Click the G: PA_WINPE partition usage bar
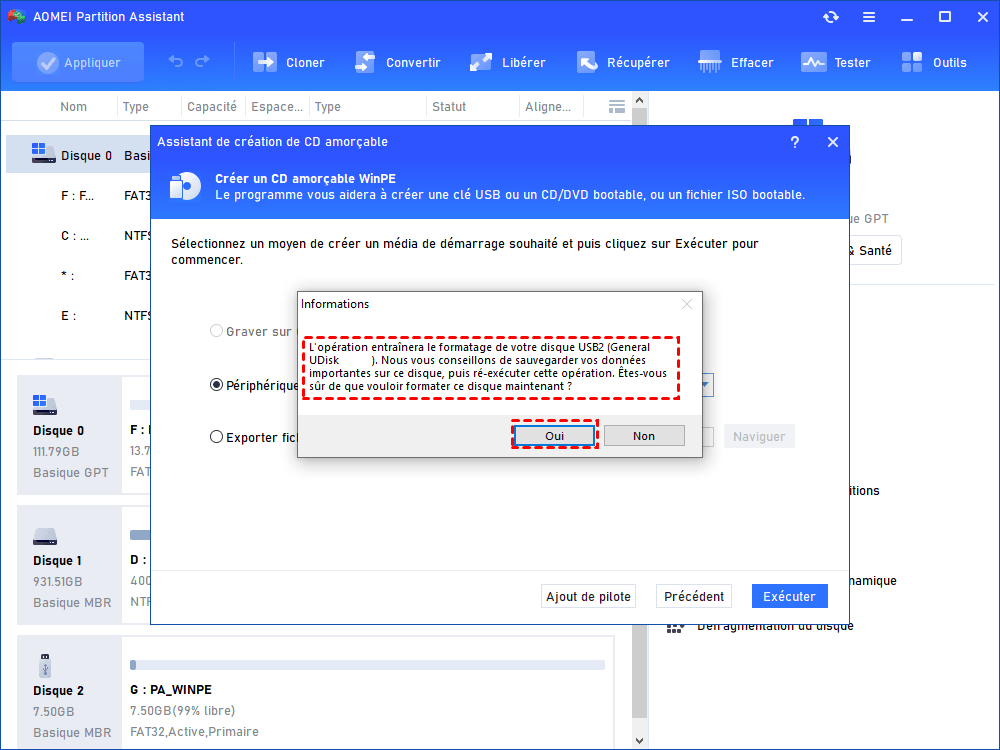 [367, 665]
